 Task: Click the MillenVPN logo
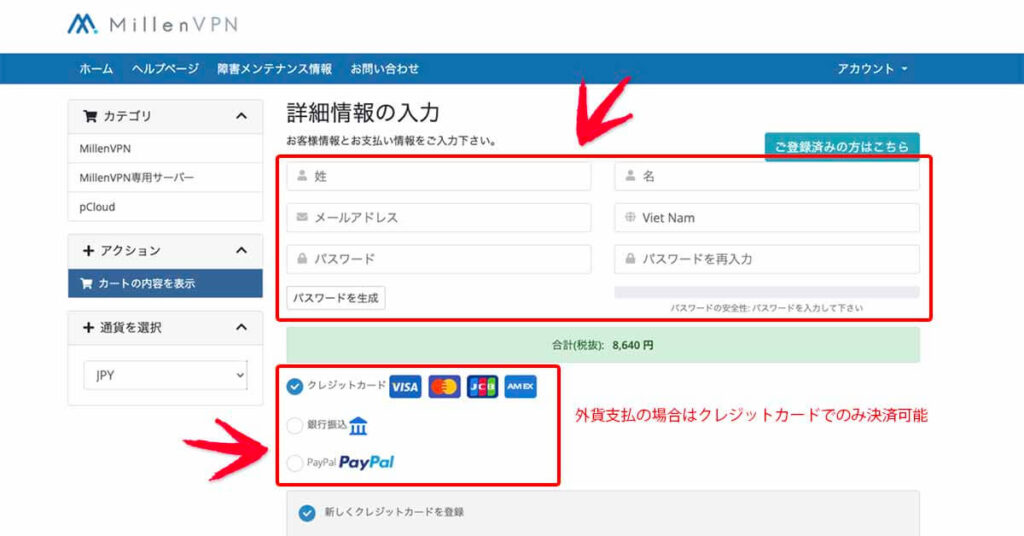[x=152, y=25]
